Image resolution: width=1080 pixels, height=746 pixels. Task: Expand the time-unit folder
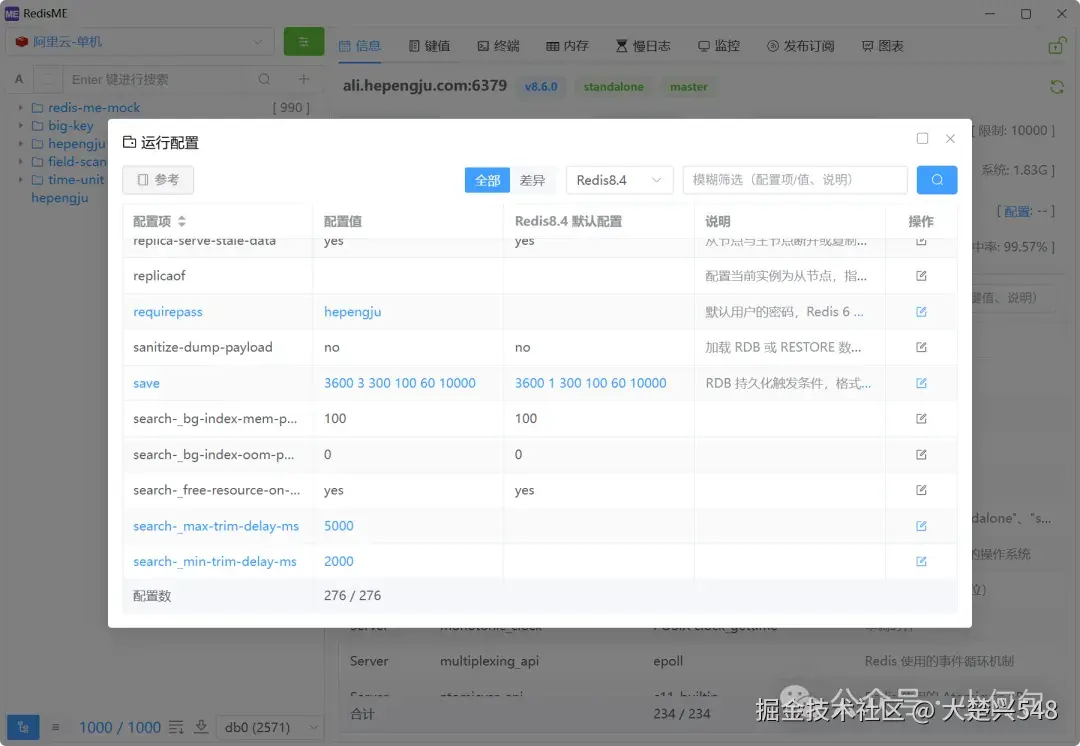point(21,179)
